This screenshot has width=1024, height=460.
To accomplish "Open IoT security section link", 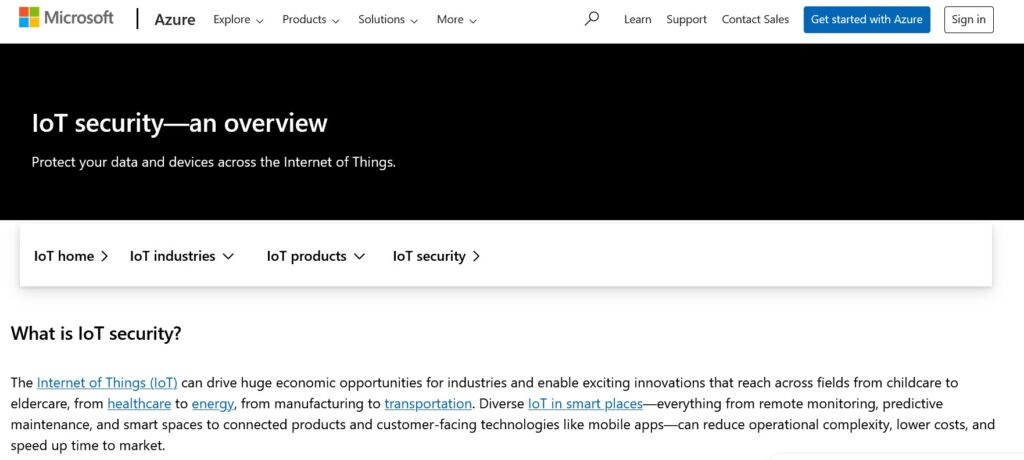I will [437, 256].
